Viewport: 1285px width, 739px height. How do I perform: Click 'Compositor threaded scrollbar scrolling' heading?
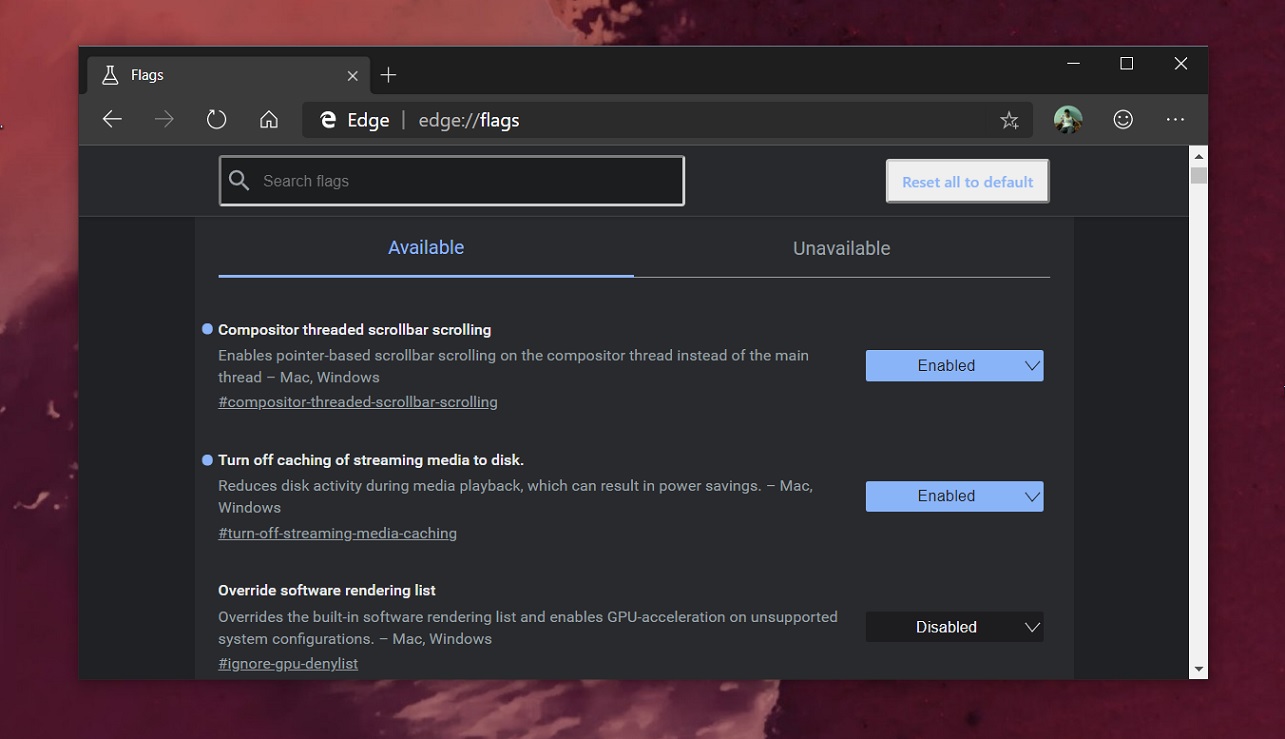[354, 329]
